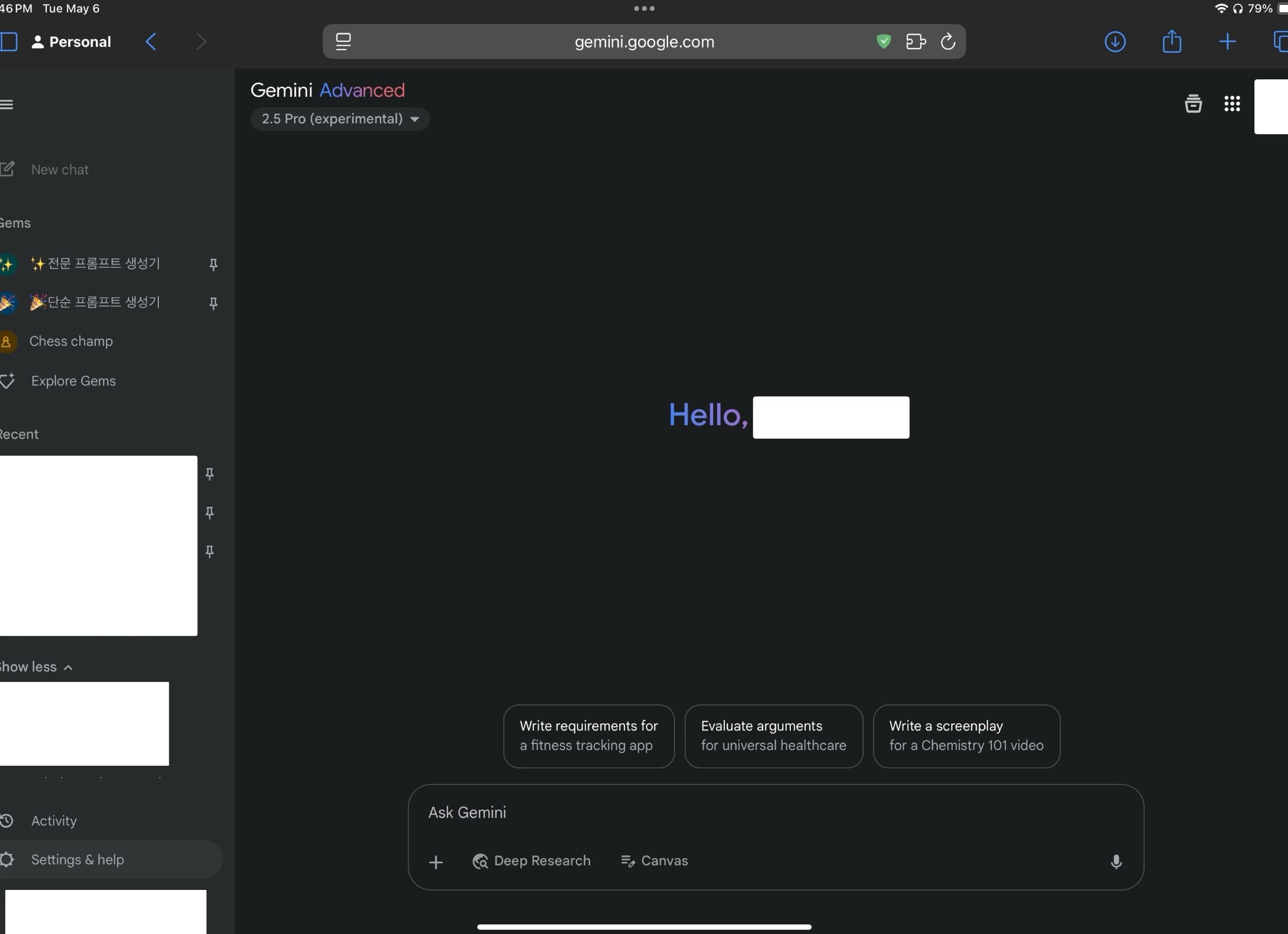Tap the microphone icon in prompt box

tap(1115, 861)
